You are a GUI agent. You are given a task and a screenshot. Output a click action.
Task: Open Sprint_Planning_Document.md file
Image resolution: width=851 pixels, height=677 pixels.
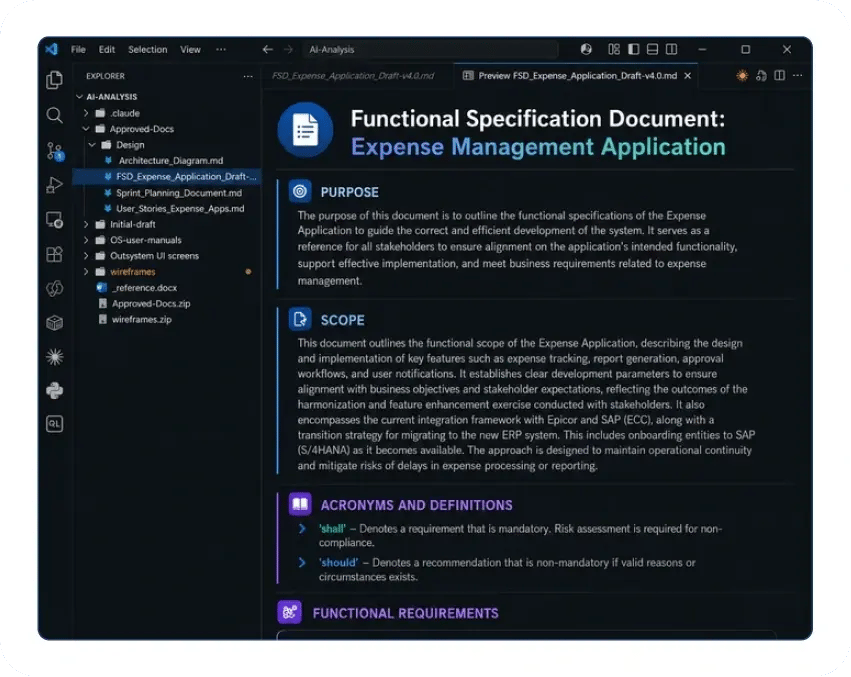(179, 193)
